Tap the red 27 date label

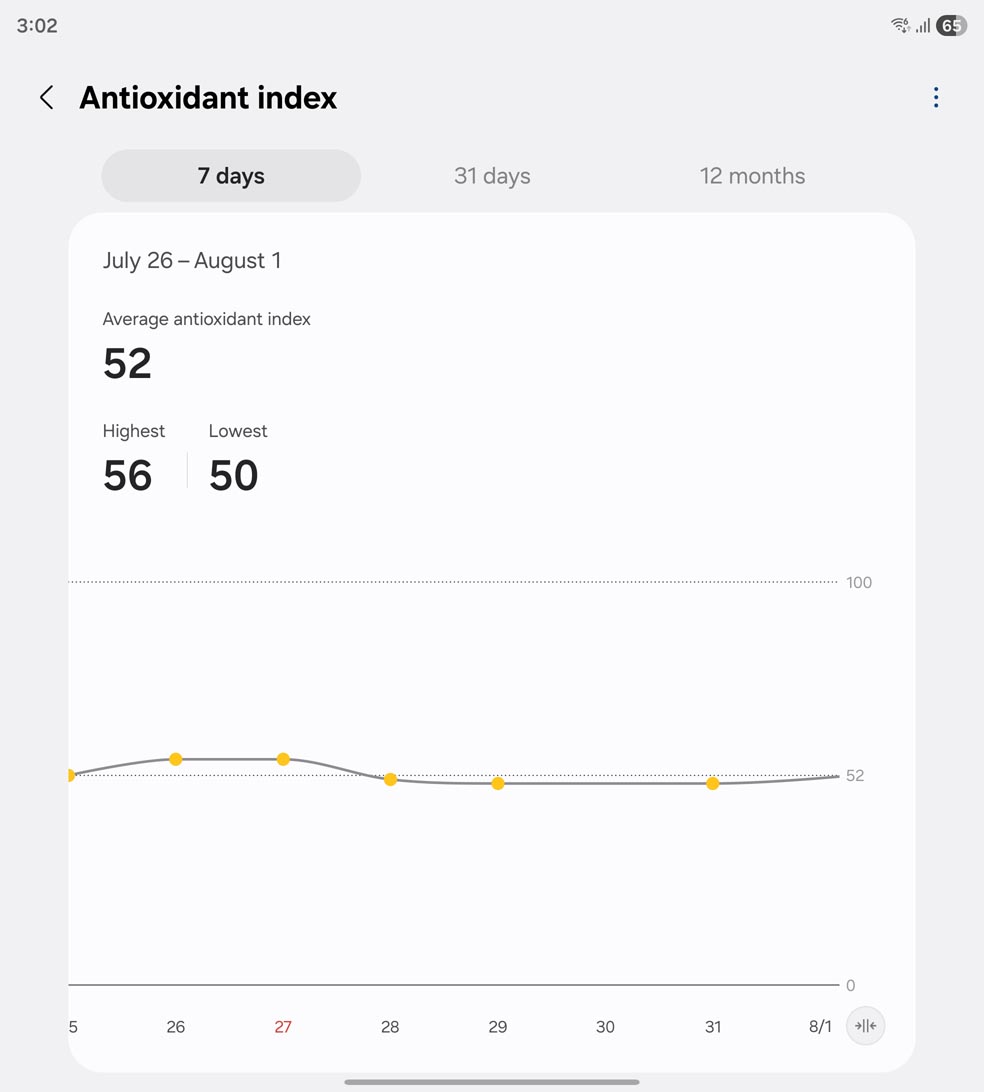283,1027
